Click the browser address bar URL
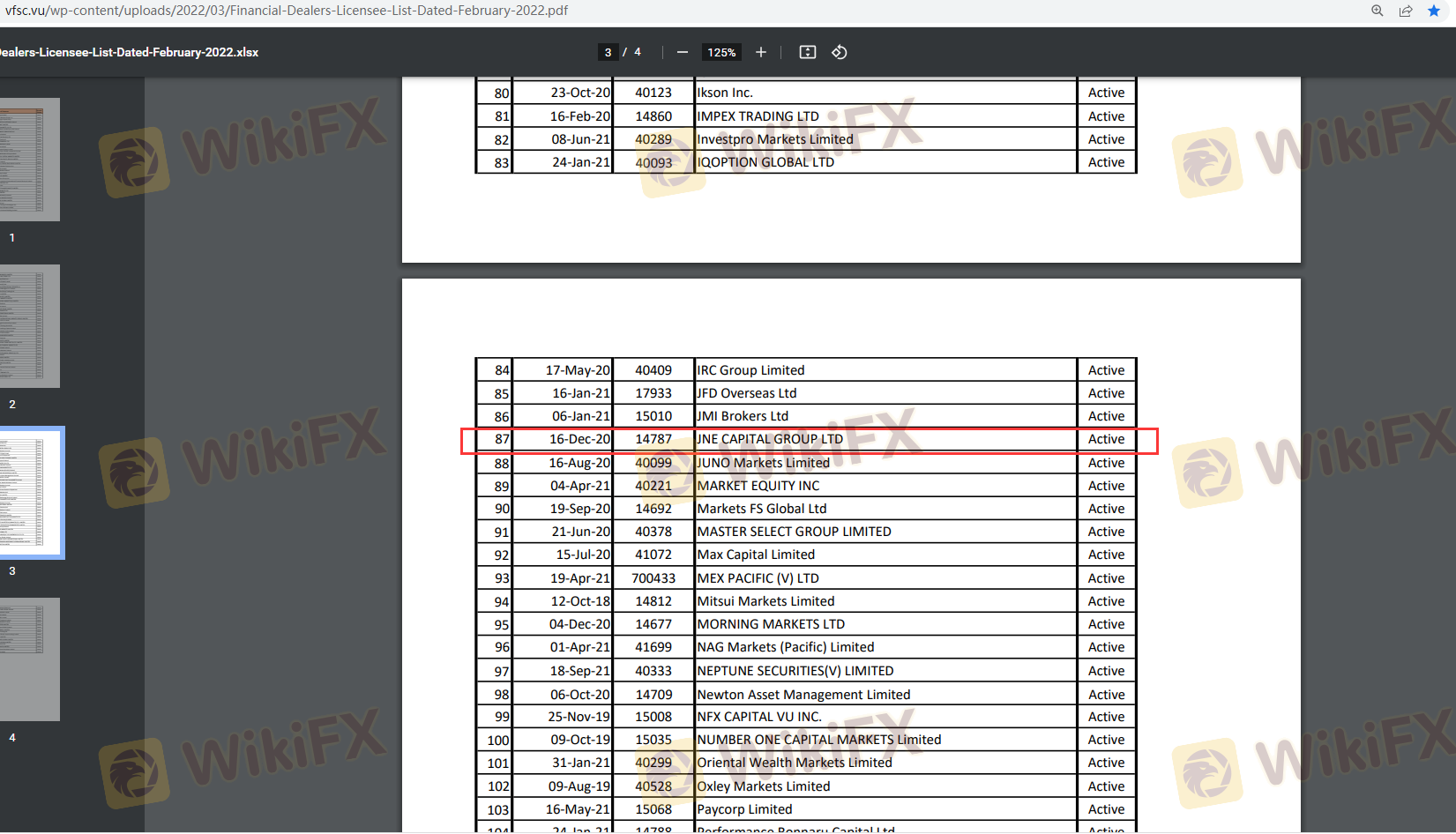This screenshot has height=834, width=1456. (x=287, y=11)
